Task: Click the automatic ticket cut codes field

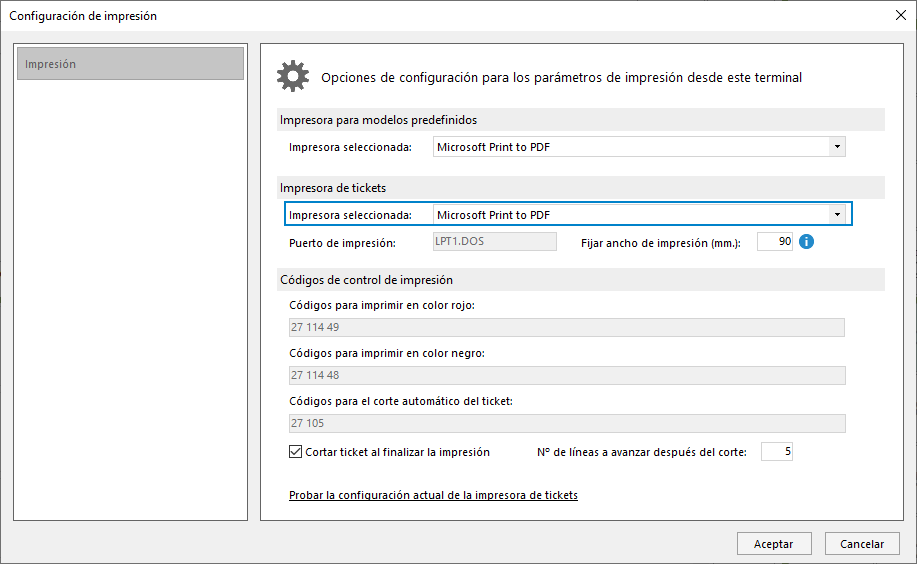Action: [x=567, y=423]
